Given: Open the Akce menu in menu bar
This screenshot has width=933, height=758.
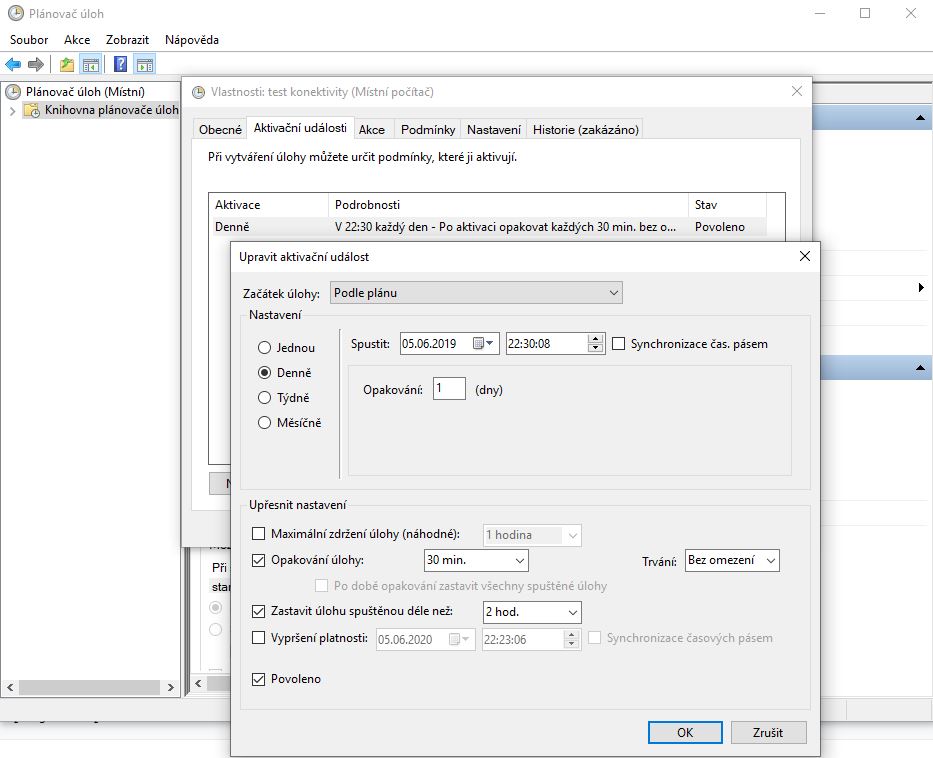Looking at the screenshot, I should click(77, 40).
